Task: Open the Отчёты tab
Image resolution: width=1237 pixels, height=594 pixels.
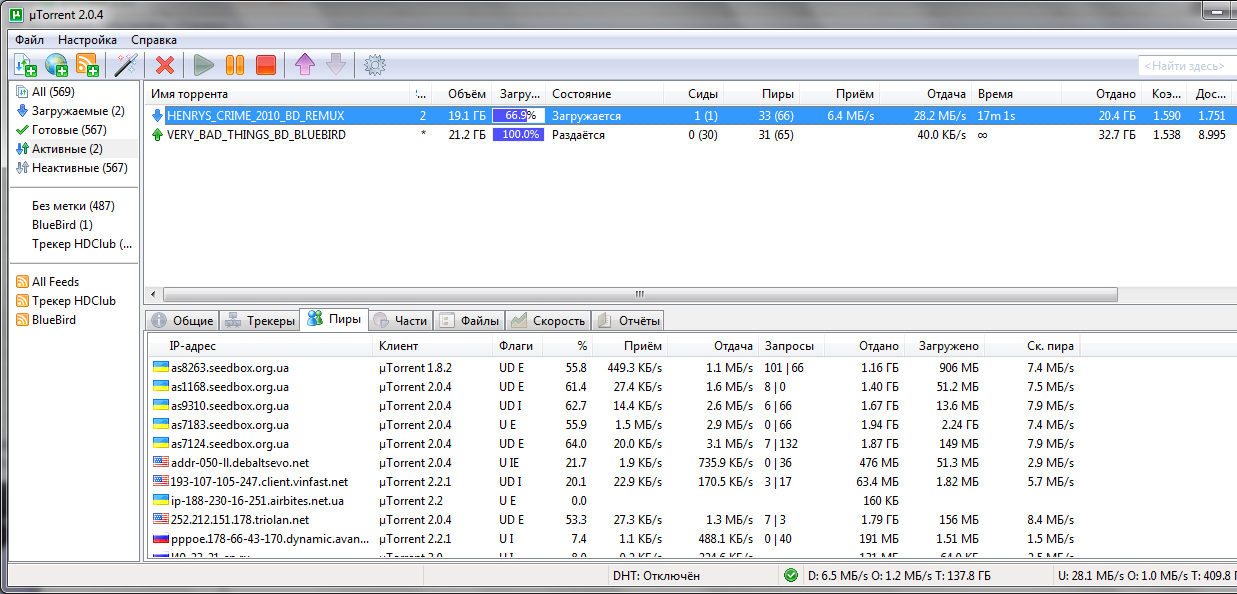Action: tap(627, 321)
